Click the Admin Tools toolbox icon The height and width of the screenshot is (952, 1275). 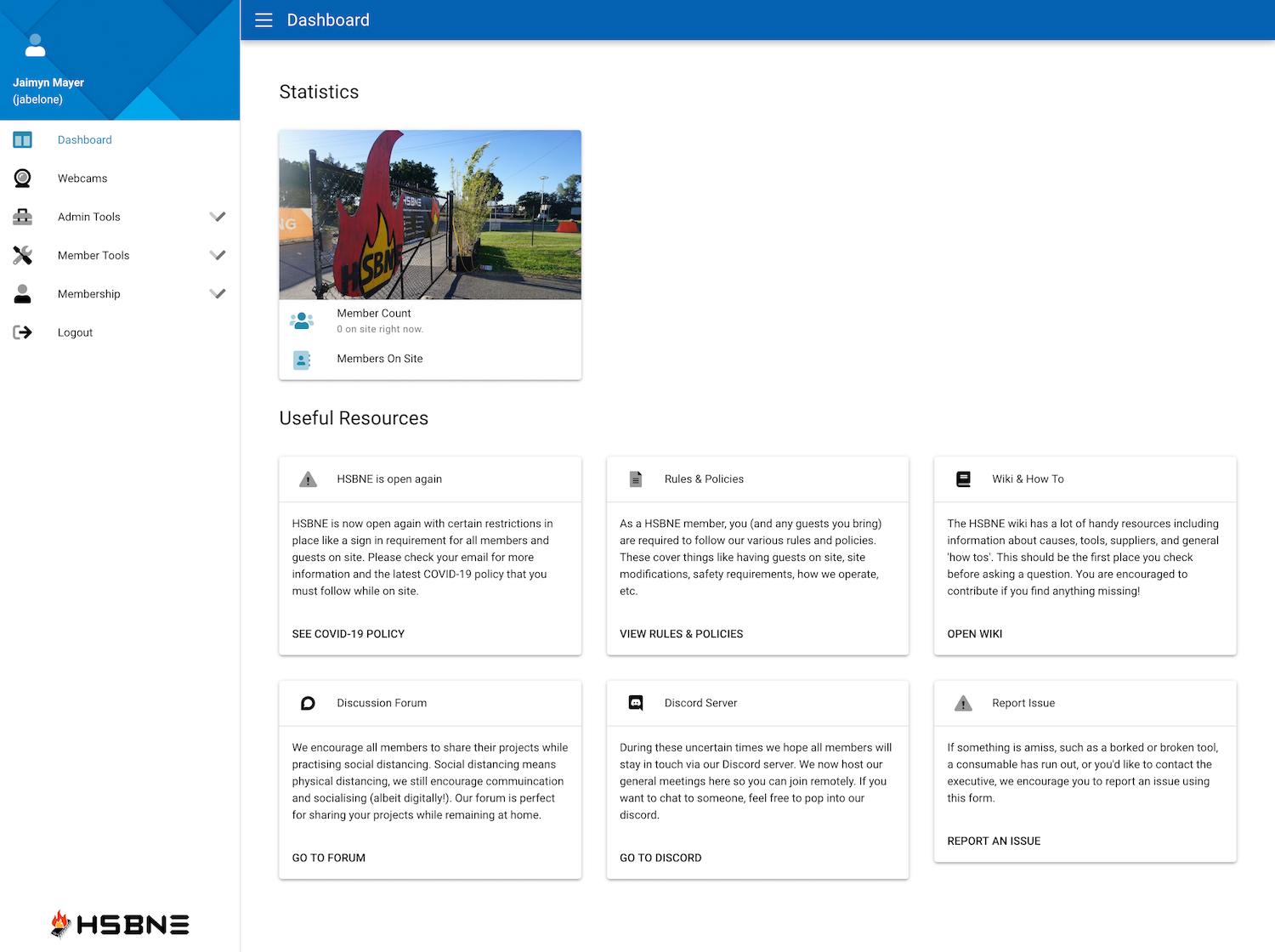coord(23,217)
